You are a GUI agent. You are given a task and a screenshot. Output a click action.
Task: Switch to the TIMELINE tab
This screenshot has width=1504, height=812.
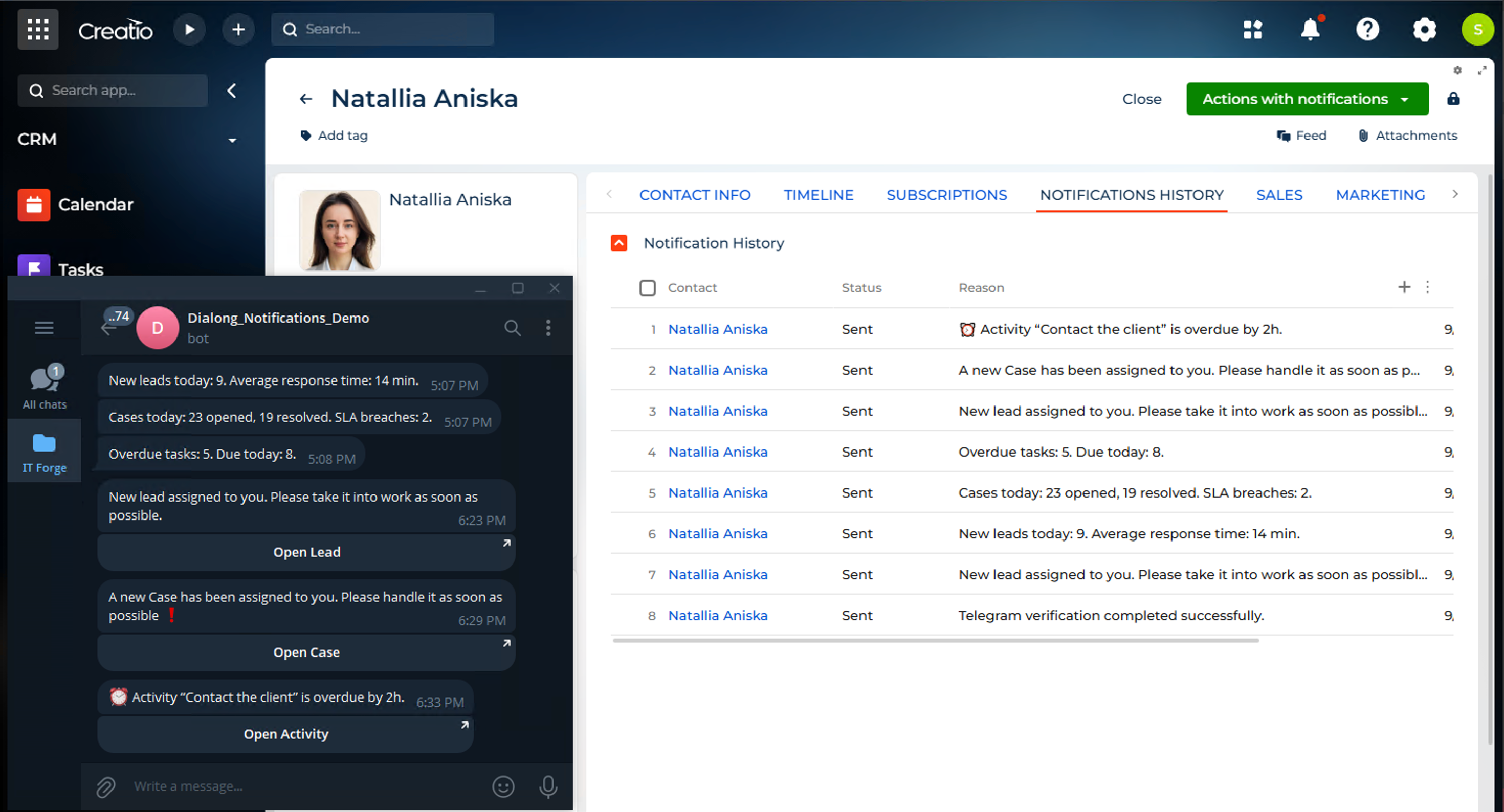[x=818, y=195]
